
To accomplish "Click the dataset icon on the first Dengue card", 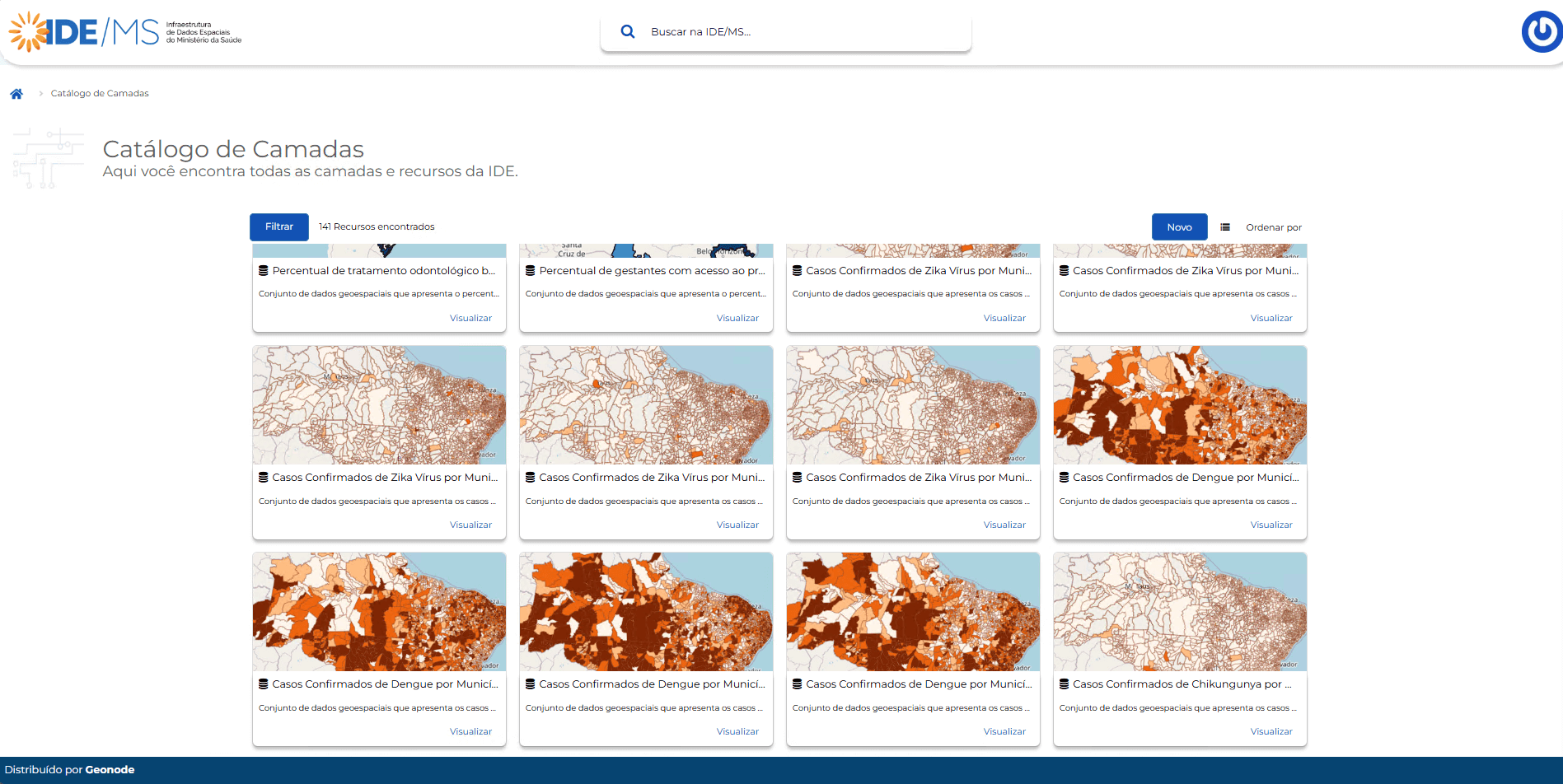I will pos(1064,477).
